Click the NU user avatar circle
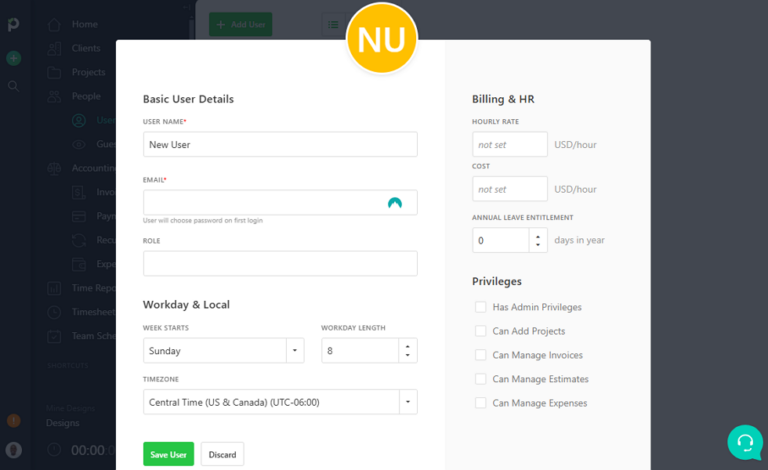The width and height of the screenshot is (768, 470). tap(381, 38)
